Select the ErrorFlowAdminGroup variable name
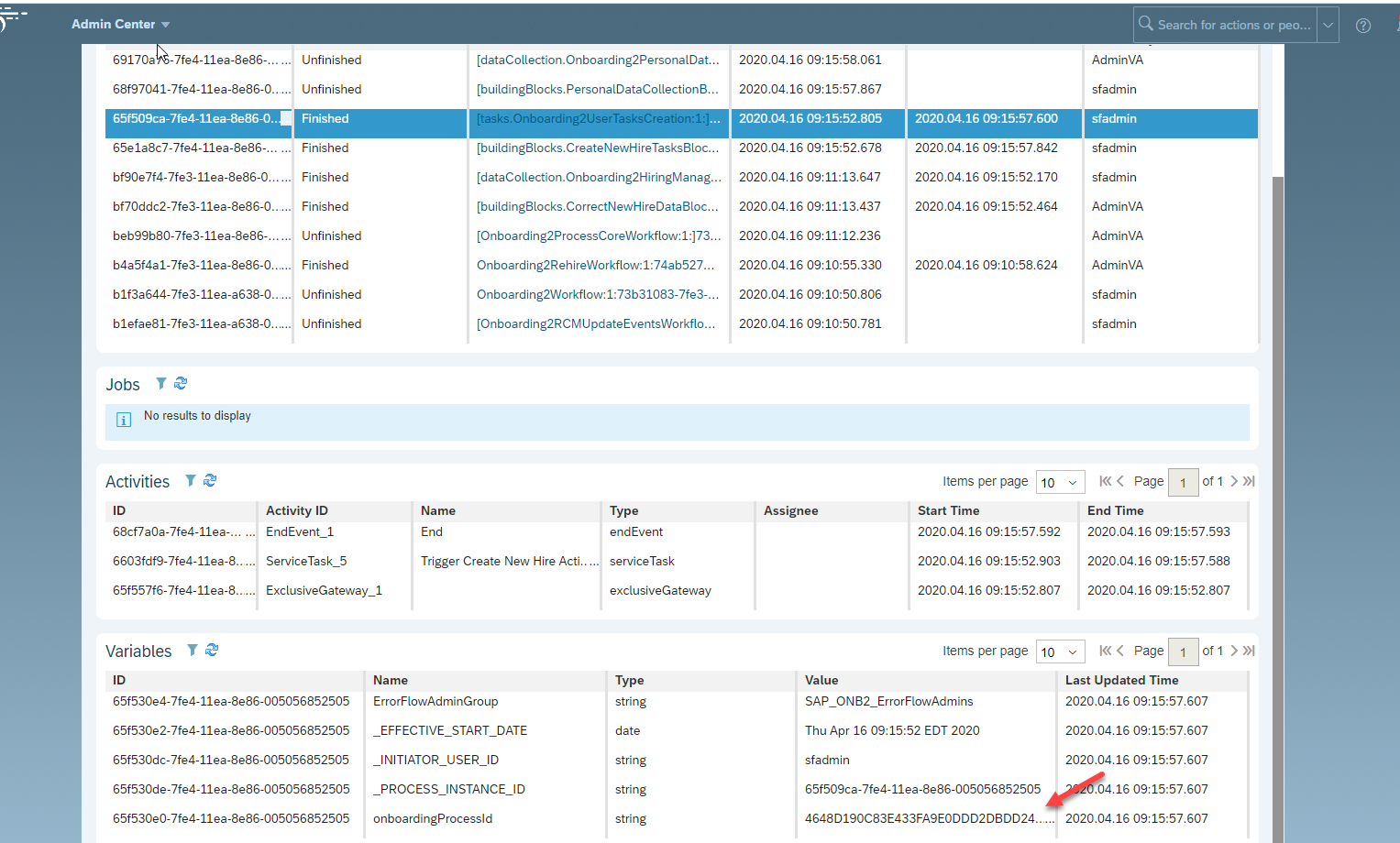Image resolution: width=1400 pixels, height=843 pixels. coord(435,701)
